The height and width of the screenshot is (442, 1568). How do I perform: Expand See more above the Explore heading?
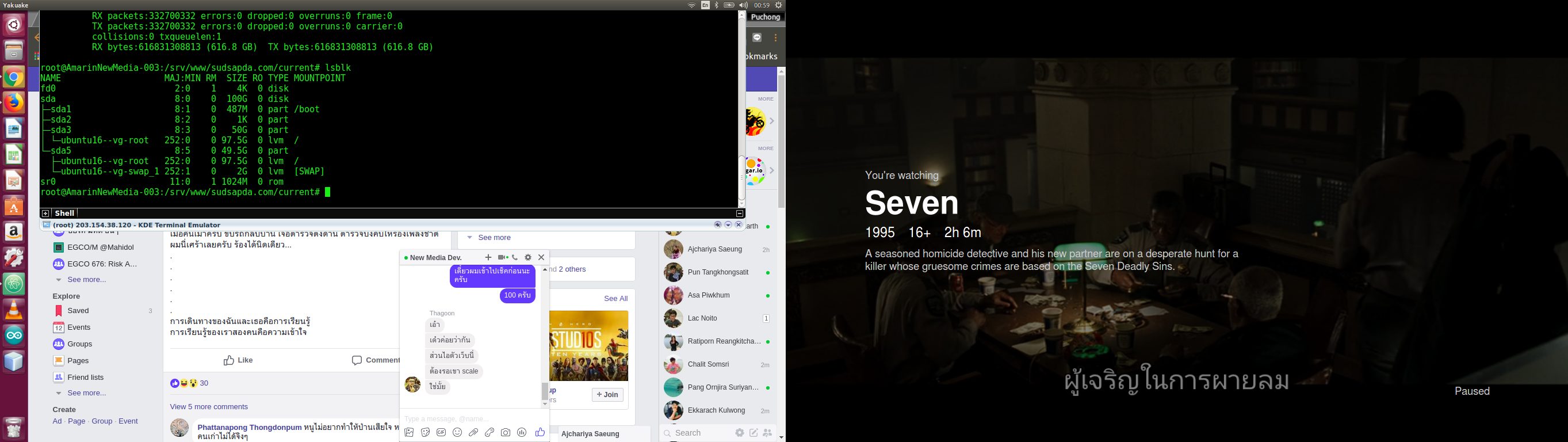click(x=86, y=280)
